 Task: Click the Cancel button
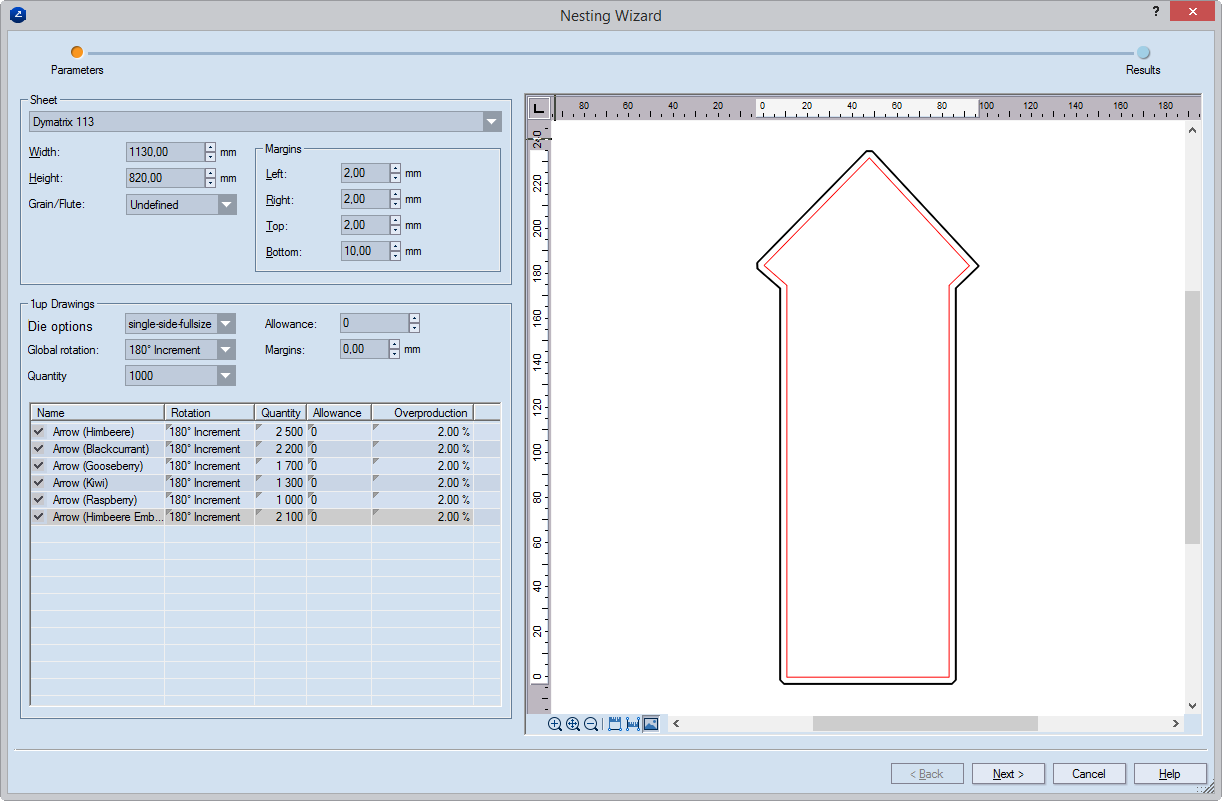(x=1088, y=774)
